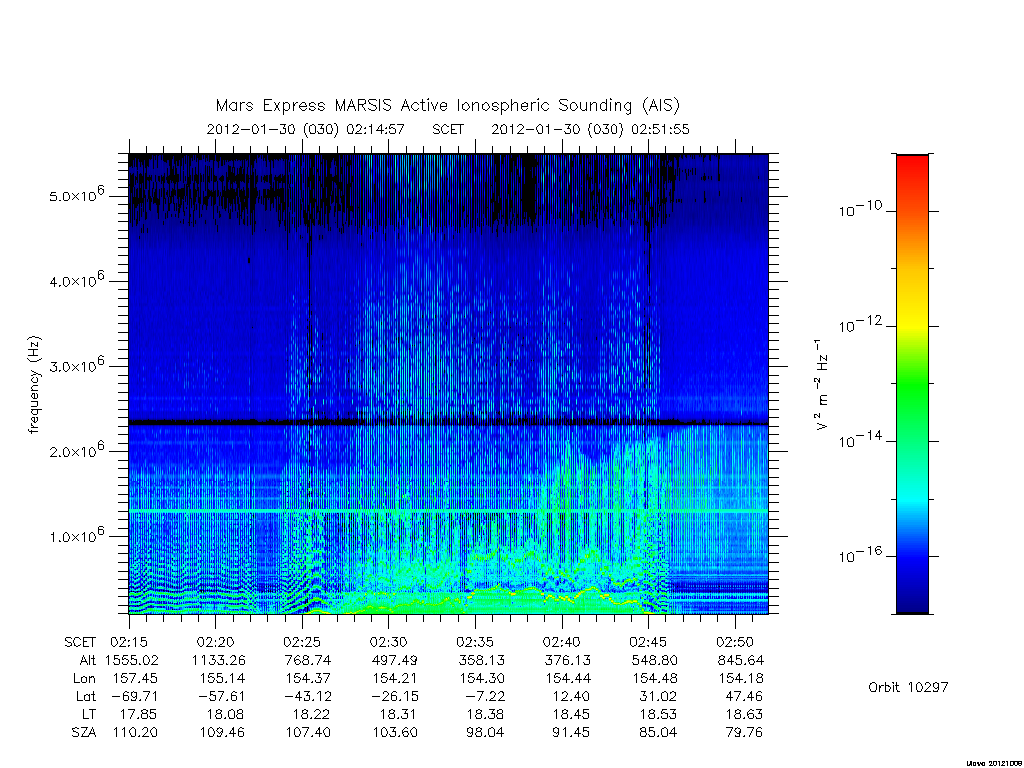
Task: Click the altitude value 358.13
Action: pyautogui.click(x=481, y=660)
